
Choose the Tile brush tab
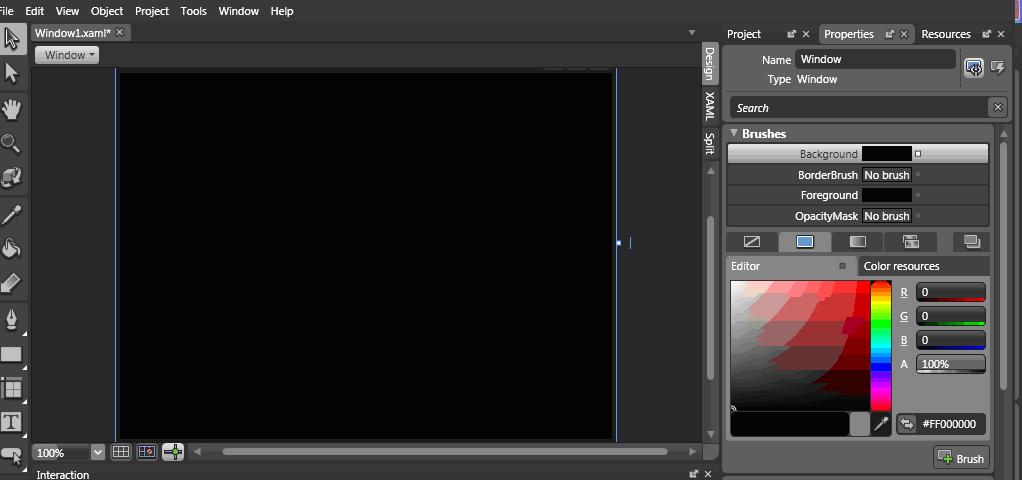(911, 242)
